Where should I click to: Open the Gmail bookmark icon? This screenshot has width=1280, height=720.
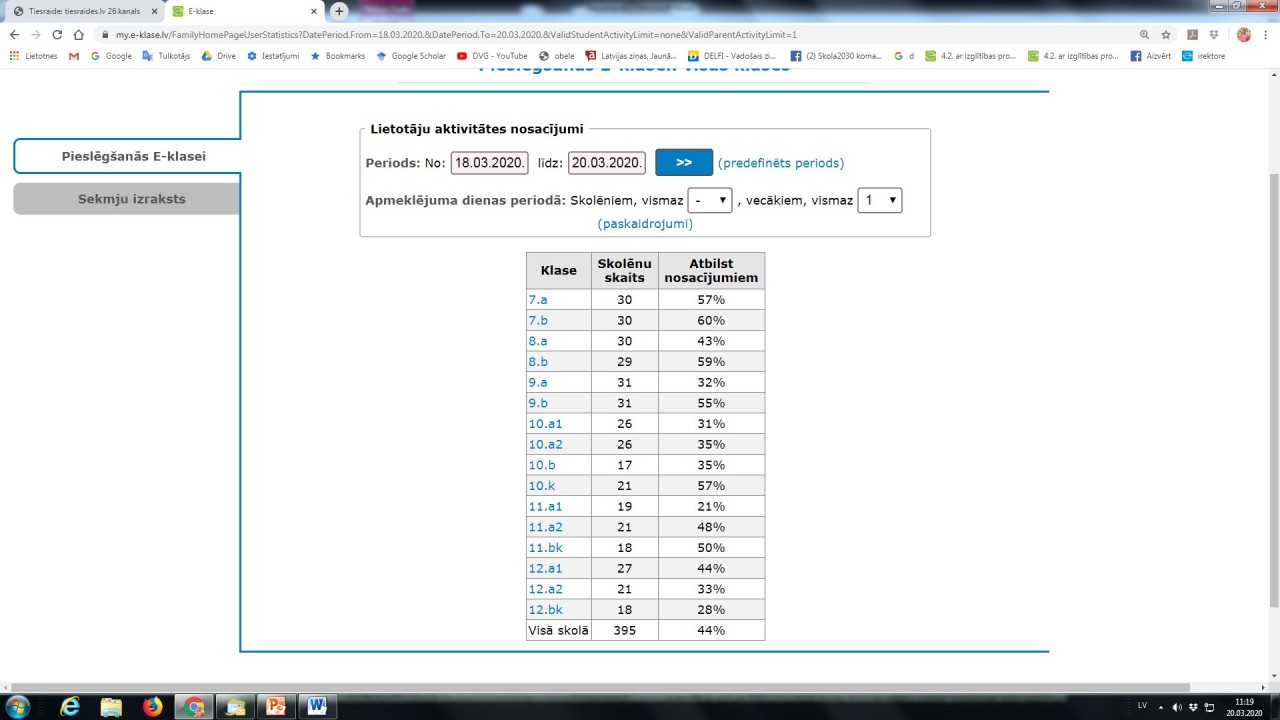74,56
